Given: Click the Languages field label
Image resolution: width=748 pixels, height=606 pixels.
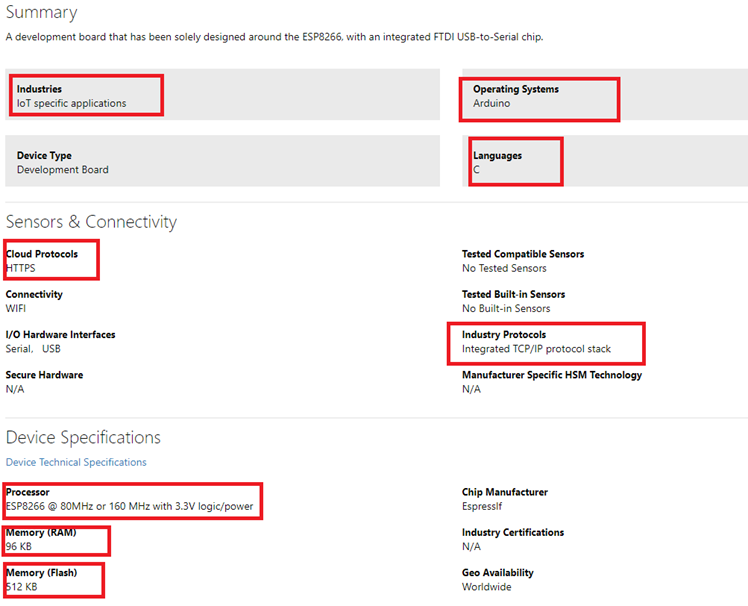Looking at the screenshot, I should click(497, 156).
